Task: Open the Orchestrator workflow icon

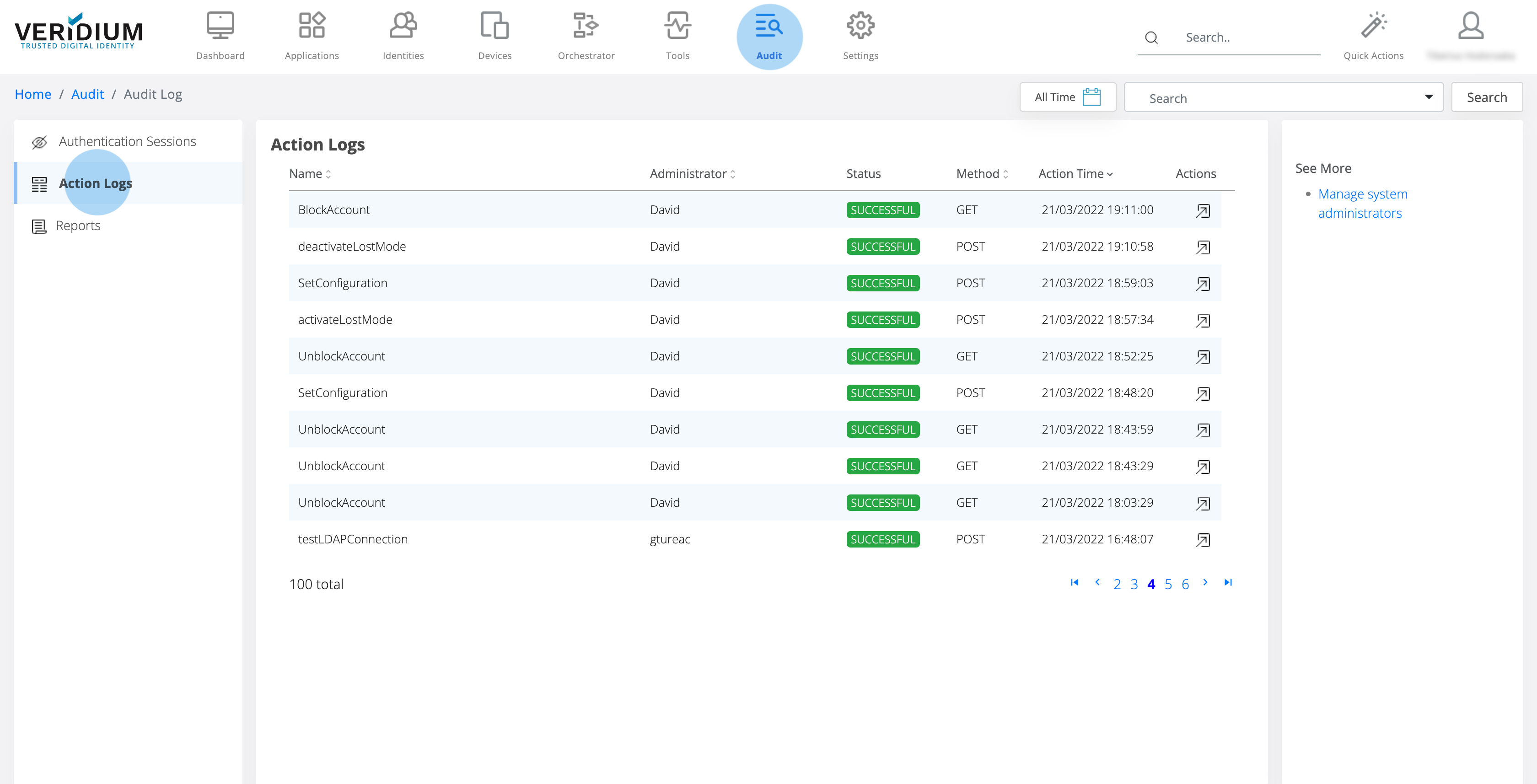Action: [586, 26]
